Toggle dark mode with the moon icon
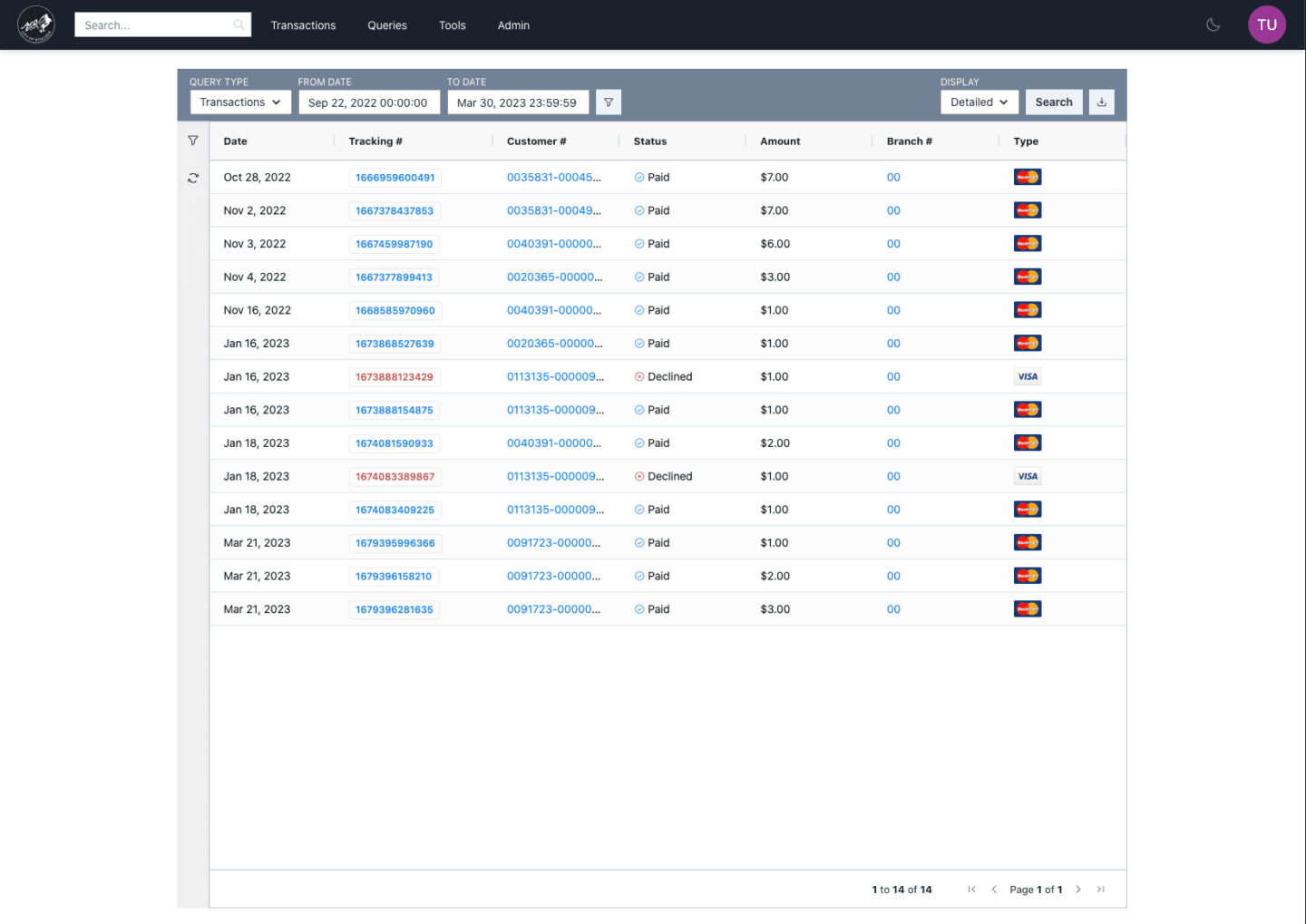This screenshot has width=1306, height=924. tap(1213, 24)
